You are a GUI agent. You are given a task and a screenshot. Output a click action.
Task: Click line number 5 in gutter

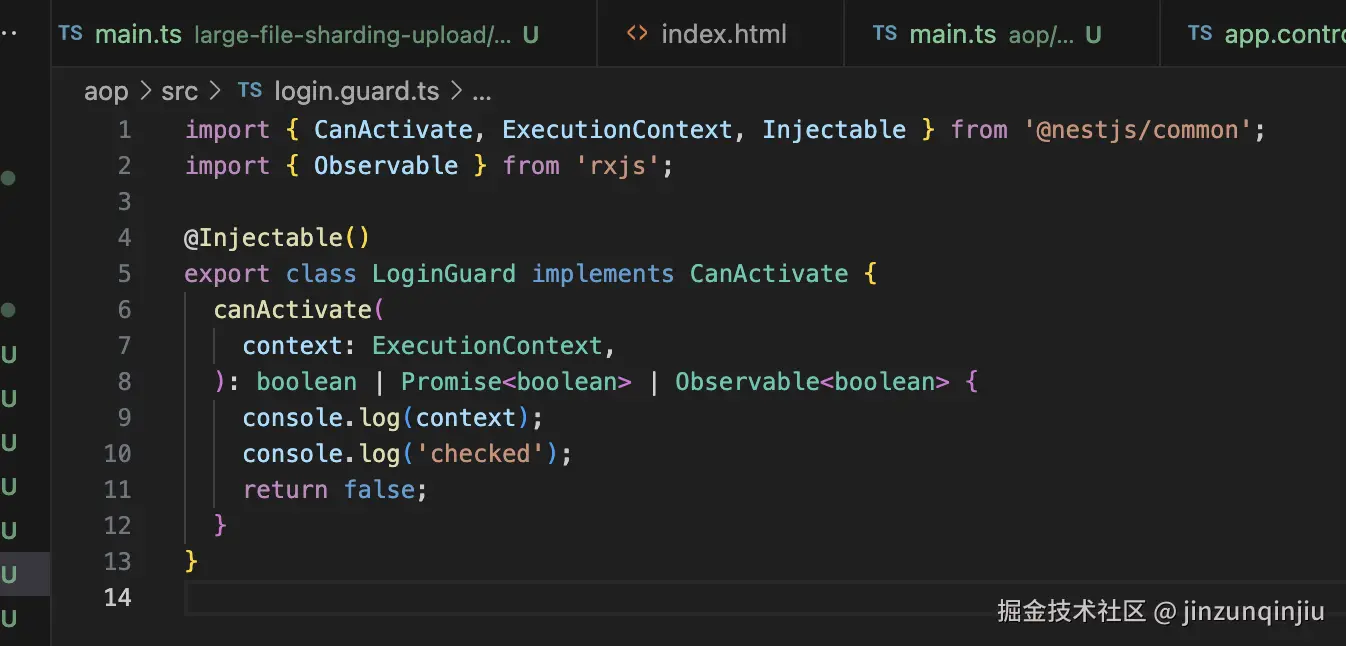click(124, 274)
